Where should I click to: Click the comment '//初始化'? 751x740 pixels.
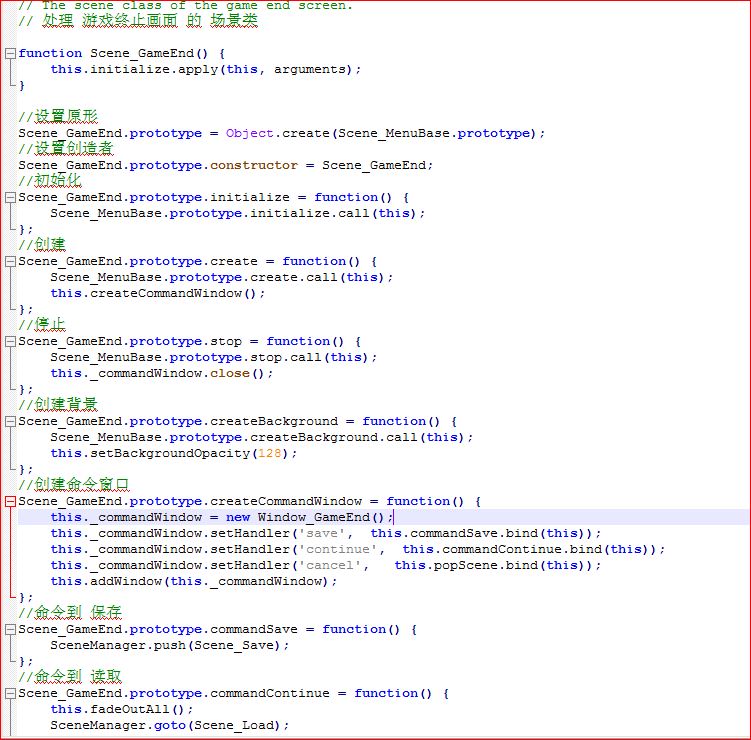50,181
